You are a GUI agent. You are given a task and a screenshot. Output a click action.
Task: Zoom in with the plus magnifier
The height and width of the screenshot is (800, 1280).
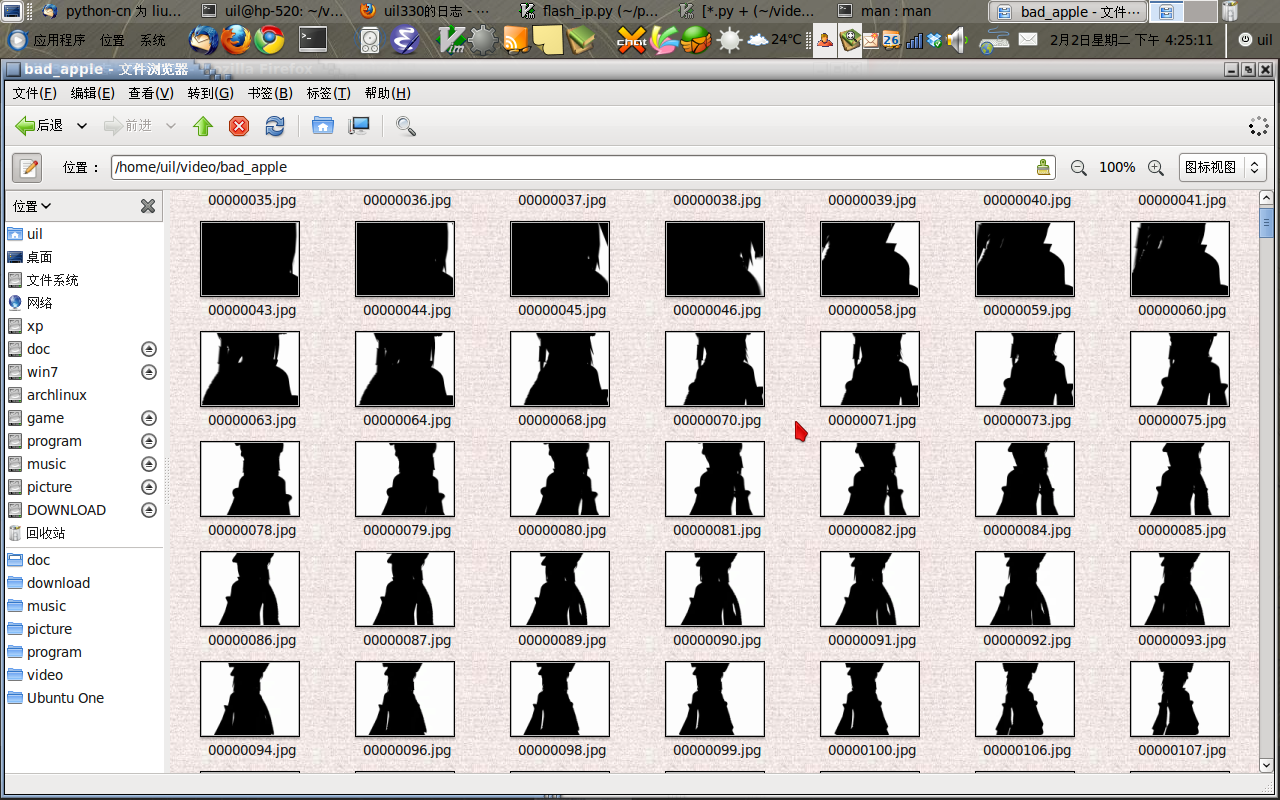coord(1155,168)
